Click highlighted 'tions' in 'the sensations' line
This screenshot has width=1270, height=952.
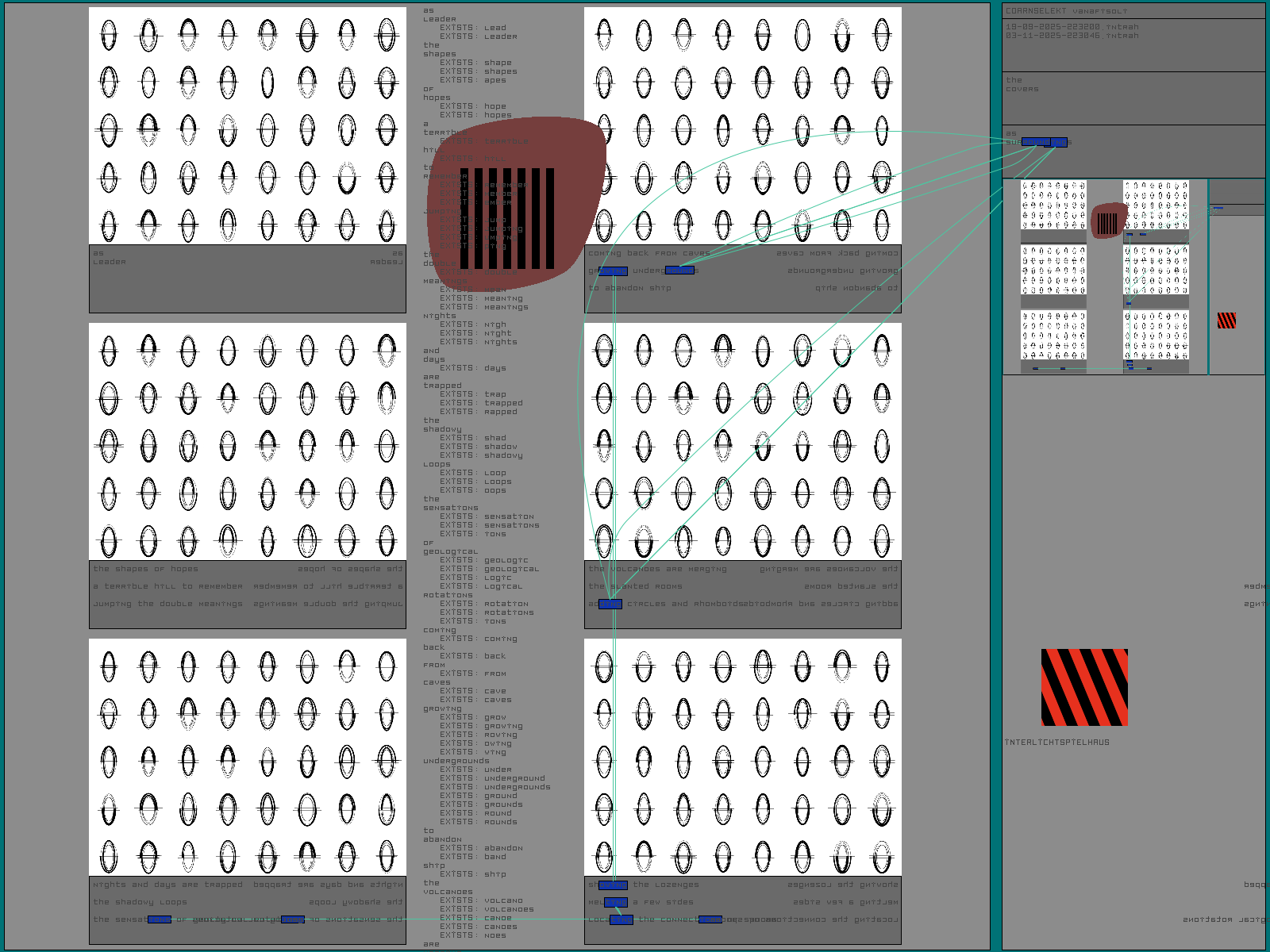tap(160, 920)
